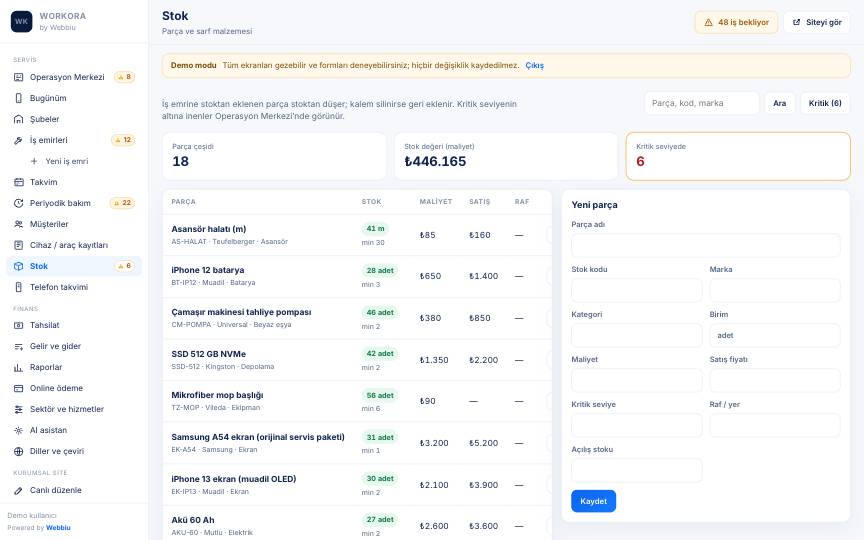
Task: Click the Online ödeme card icon
Action: pyautogui.click(x=18, y=388)
